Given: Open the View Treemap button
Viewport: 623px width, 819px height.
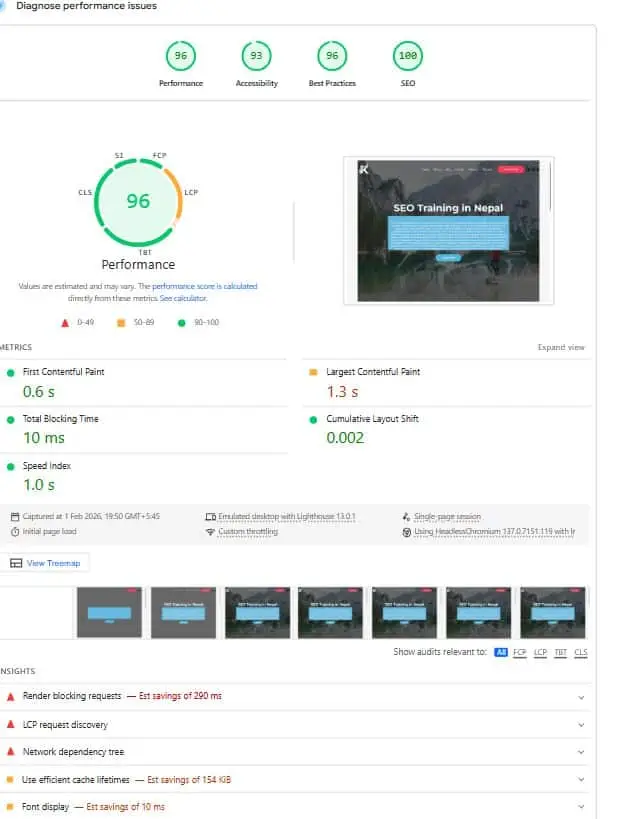Looking at the screenshot, I should click(44, 563).
